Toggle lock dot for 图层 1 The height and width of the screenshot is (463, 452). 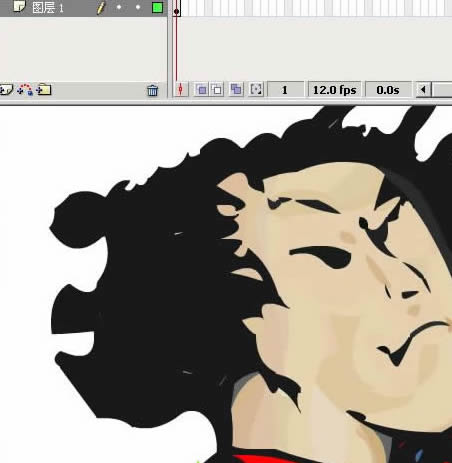[x=138, y=7]
